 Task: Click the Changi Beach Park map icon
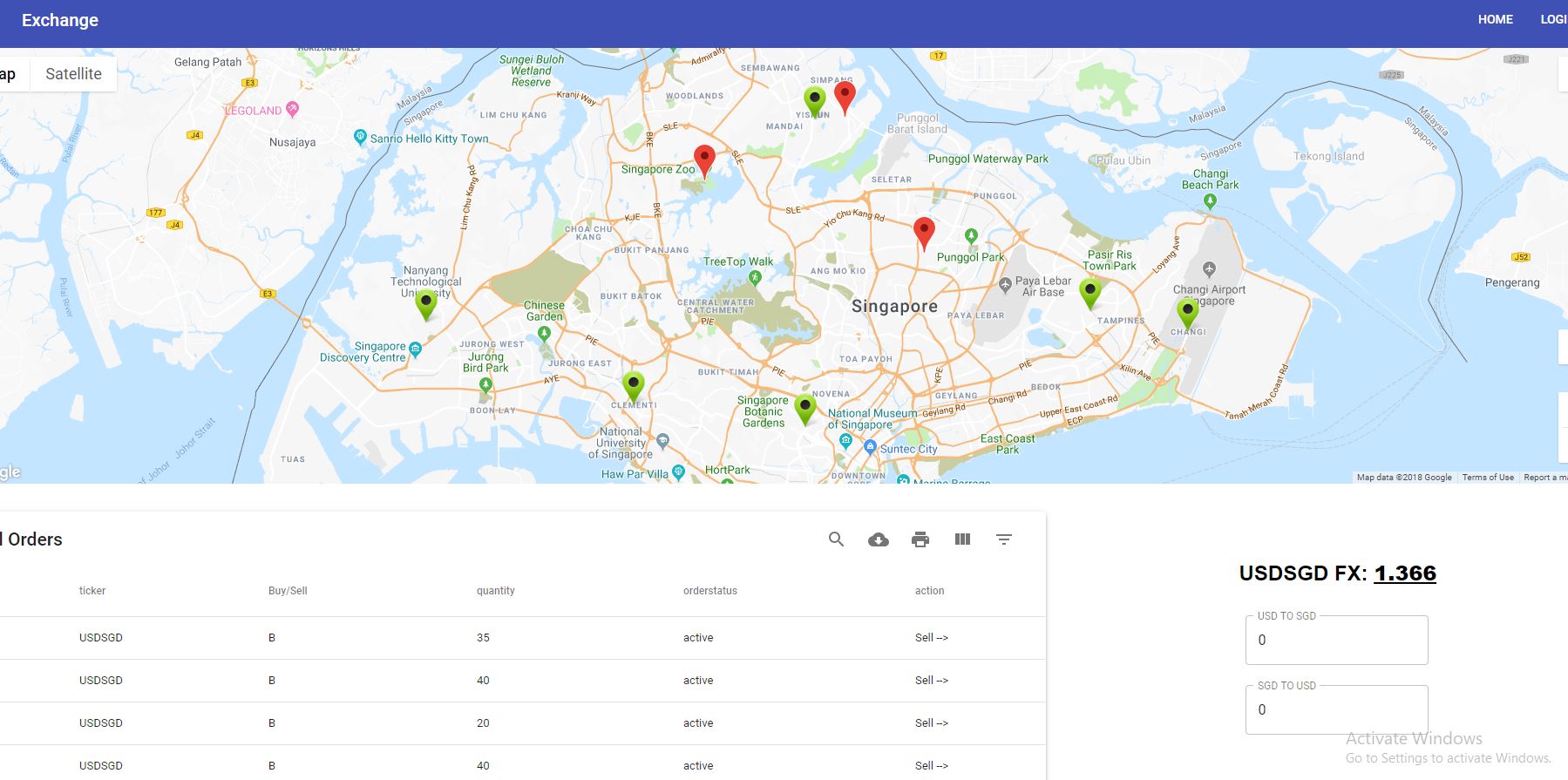click(x=1209, y=201)
